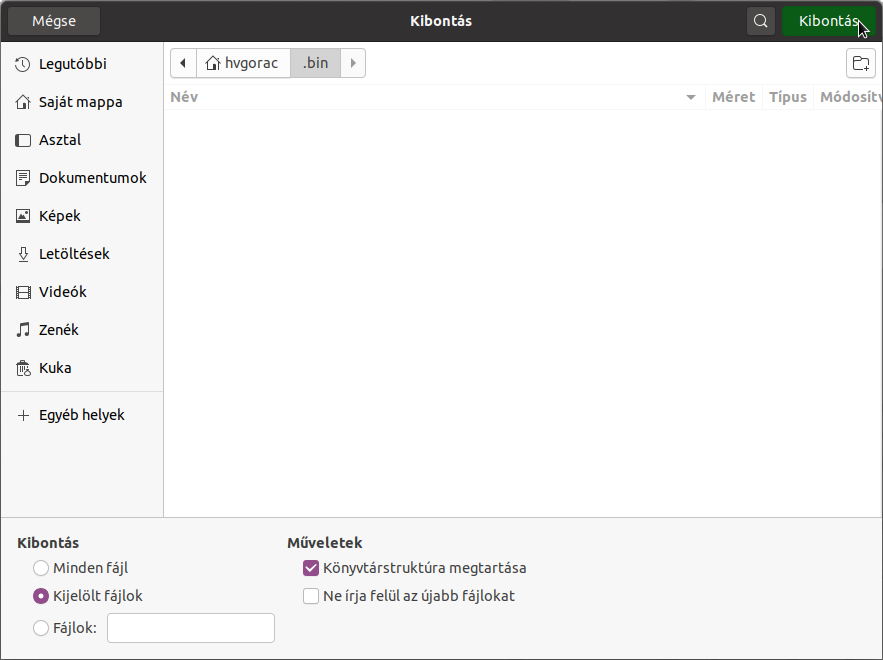883x660 pixels.
Task: Sort by the Módosítva column header
Action: tap(848, 97)
